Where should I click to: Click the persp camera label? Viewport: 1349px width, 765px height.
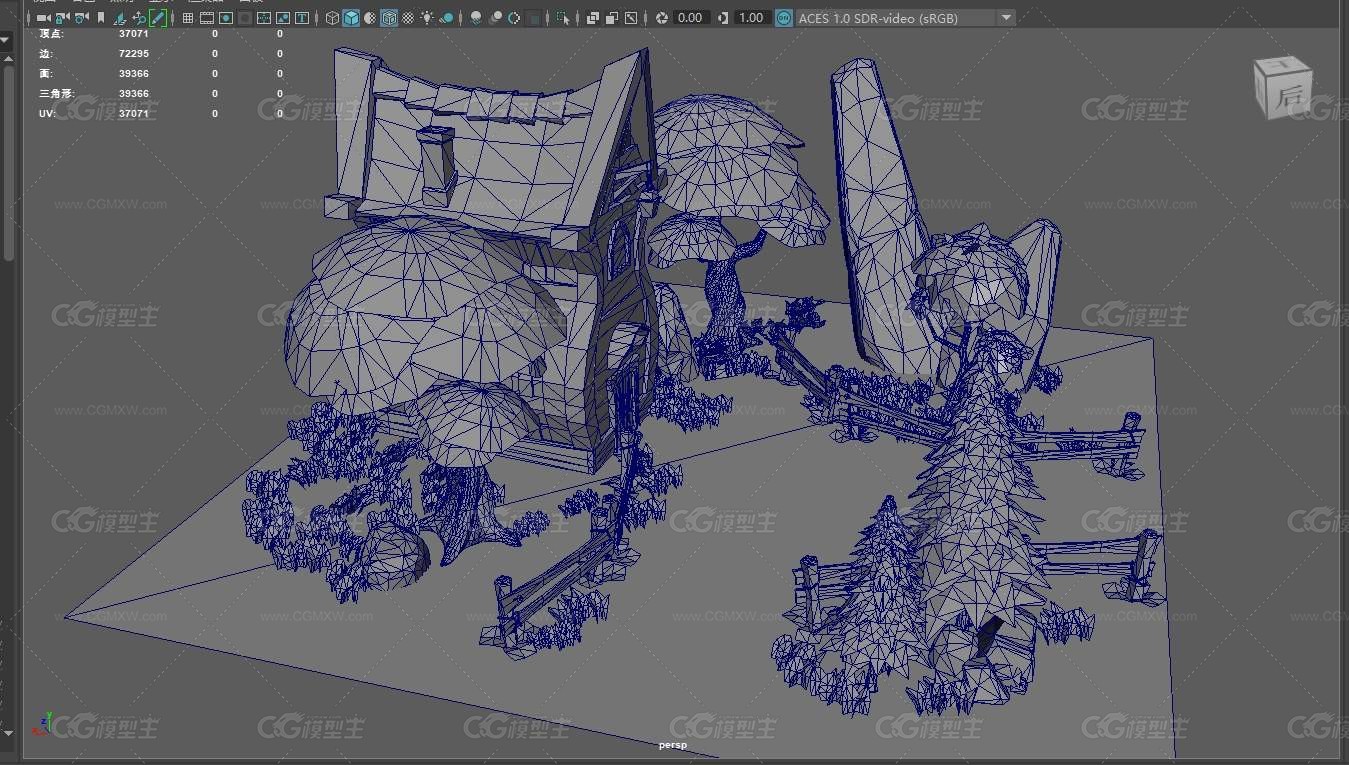tap(673, 745)
